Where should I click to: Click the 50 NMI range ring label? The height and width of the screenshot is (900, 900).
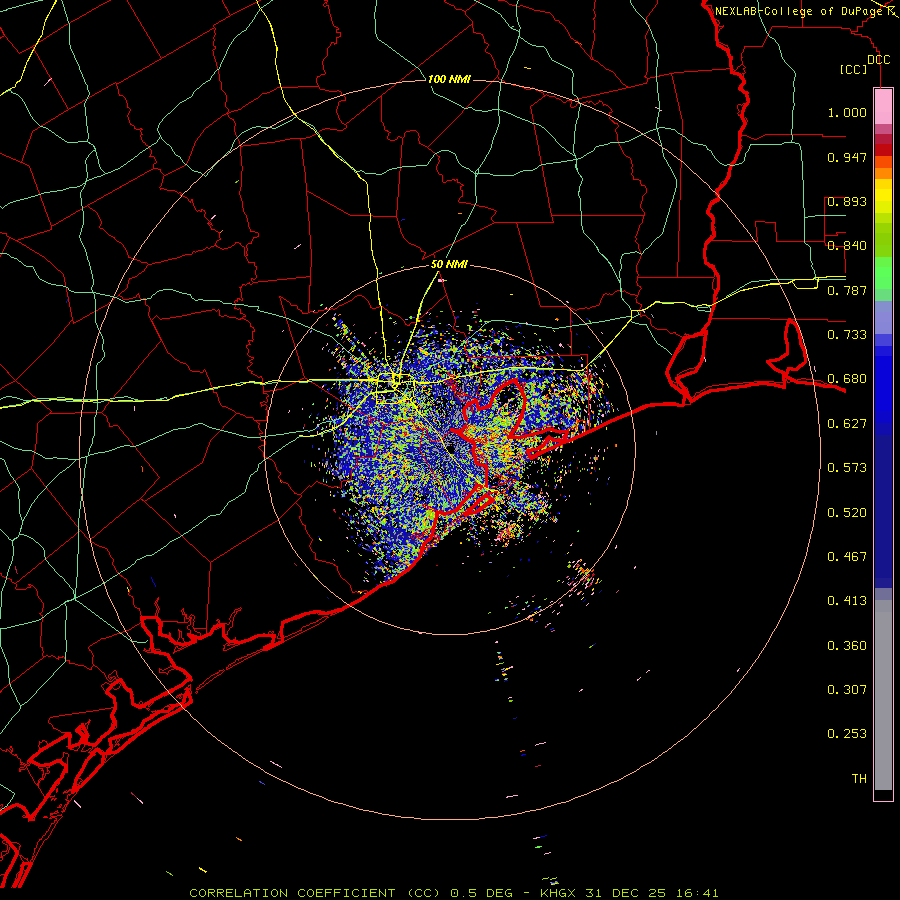[449, 265]
